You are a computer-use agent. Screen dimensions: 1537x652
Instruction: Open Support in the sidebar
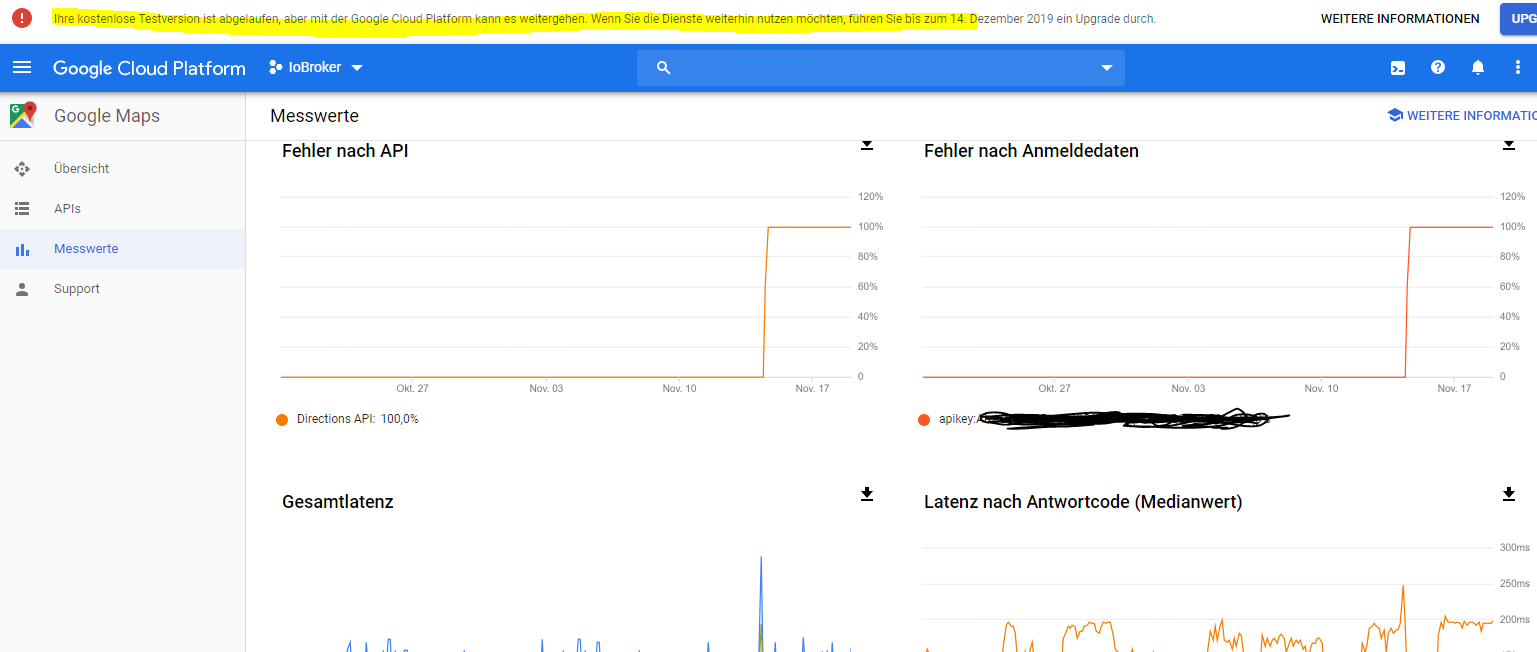[122, 289]
